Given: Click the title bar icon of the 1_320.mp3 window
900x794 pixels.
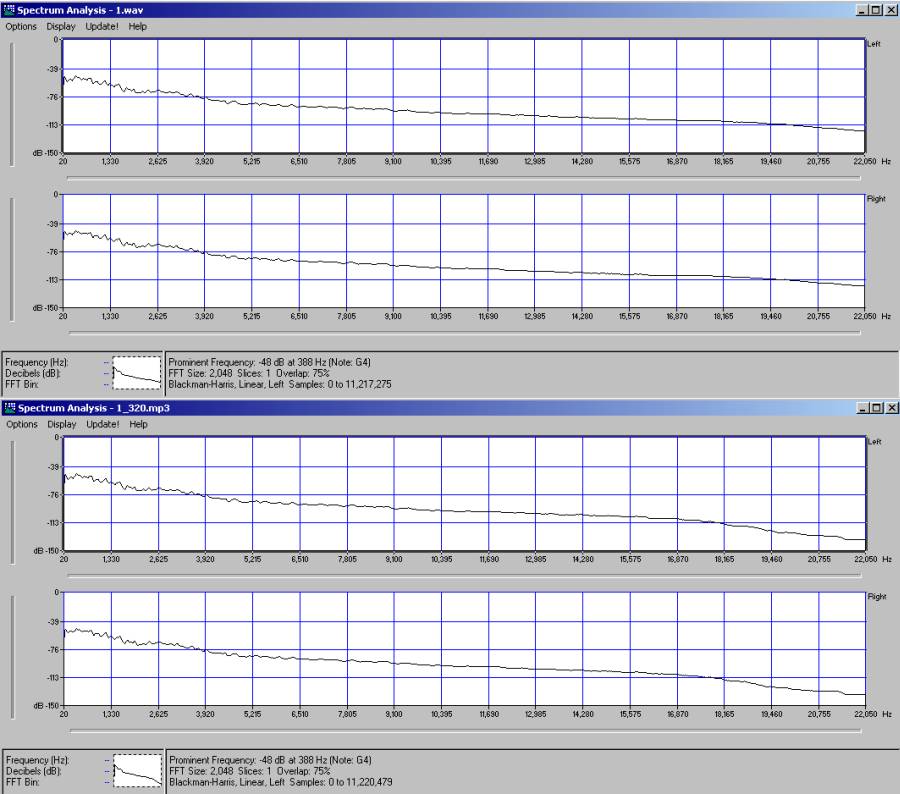Looking at the screenshot, I should pos(10,408).
